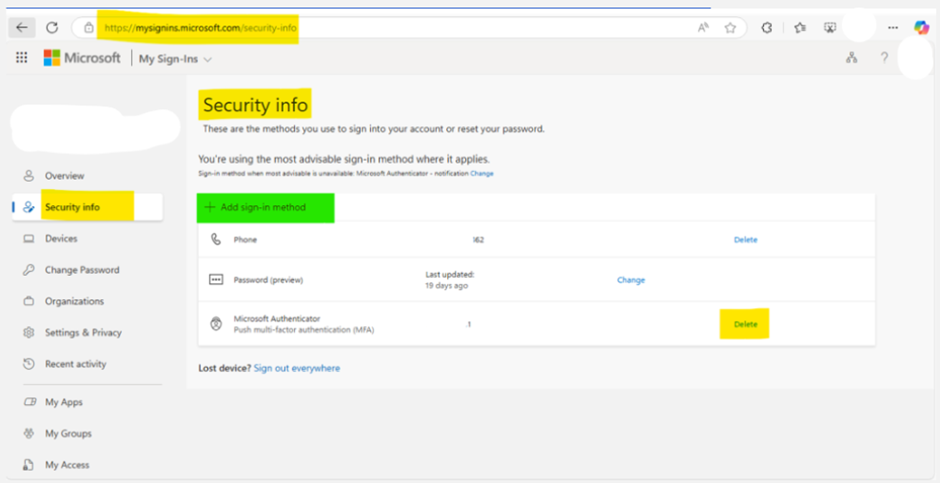Screen dimensions: 940x483
Task: Click Add sign-in method
Action: (256, 207)
